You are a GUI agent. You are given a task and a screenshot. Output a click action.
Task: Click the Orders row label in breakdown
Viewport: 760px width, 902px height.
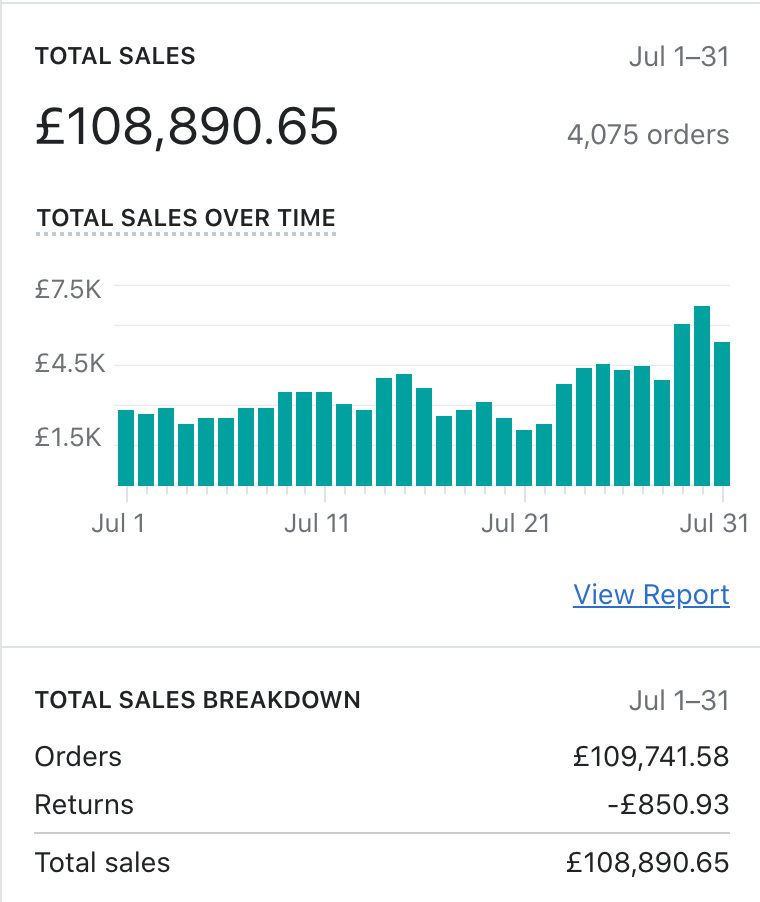click(x=78, y=757)
